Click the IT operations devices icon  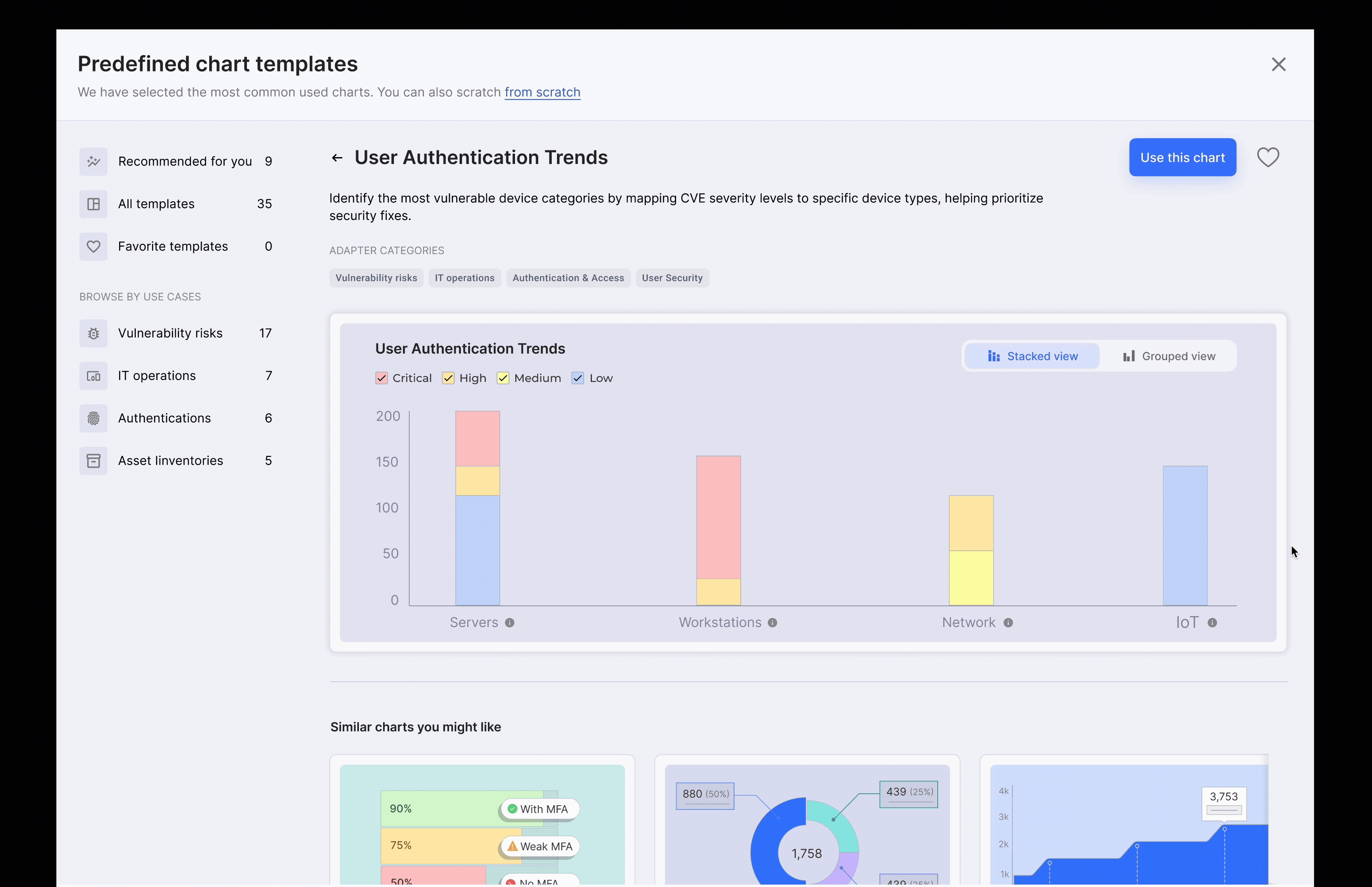pos(93,376)
